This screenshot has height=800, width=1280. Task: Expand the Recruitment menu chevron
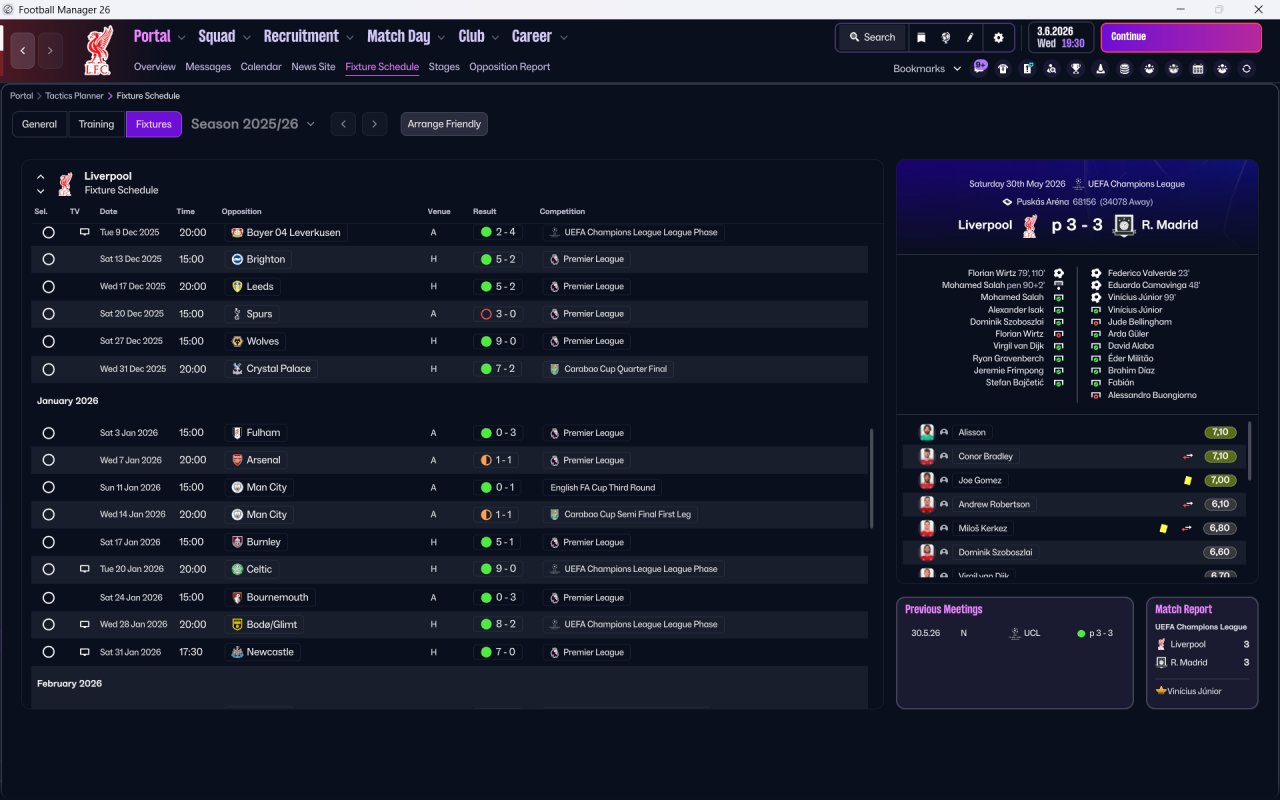[x=350, y=38]
